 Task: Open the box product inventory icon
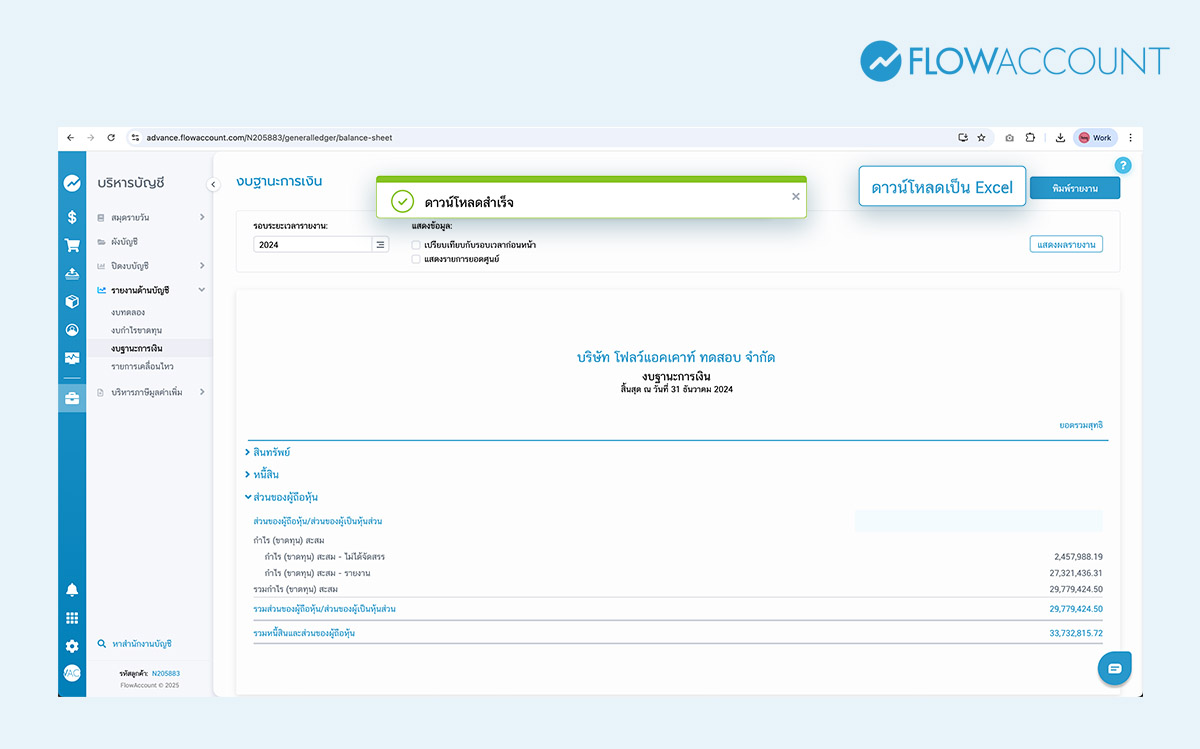[72, 301]
